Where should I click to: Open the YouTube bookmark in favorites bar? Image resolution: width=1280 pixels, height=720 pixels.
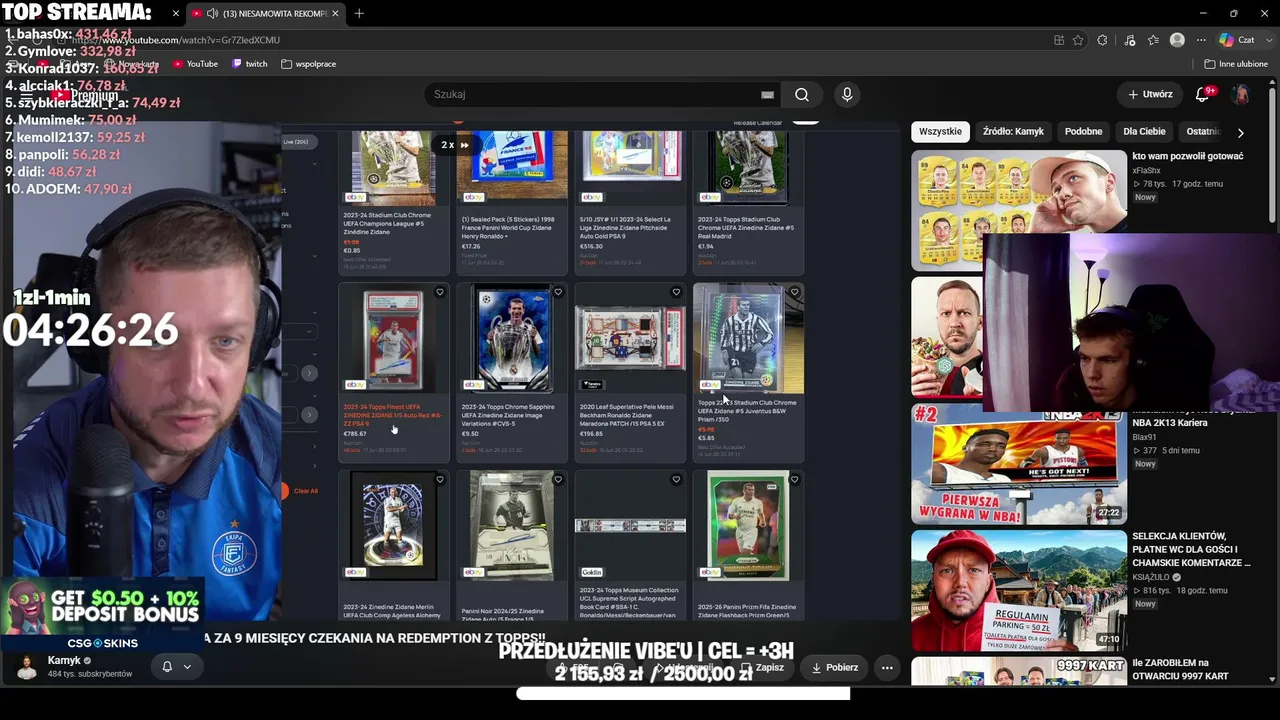click(195, 64)
